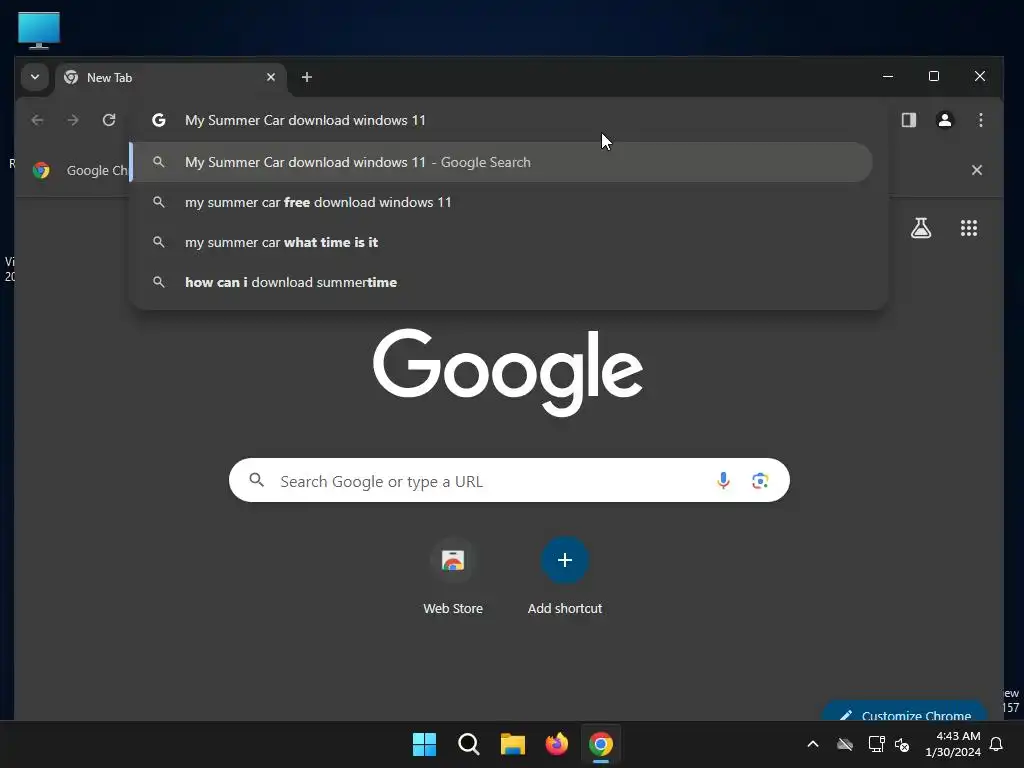Open the Google apps grid
1024x768 pixels.
click(969, 228)
